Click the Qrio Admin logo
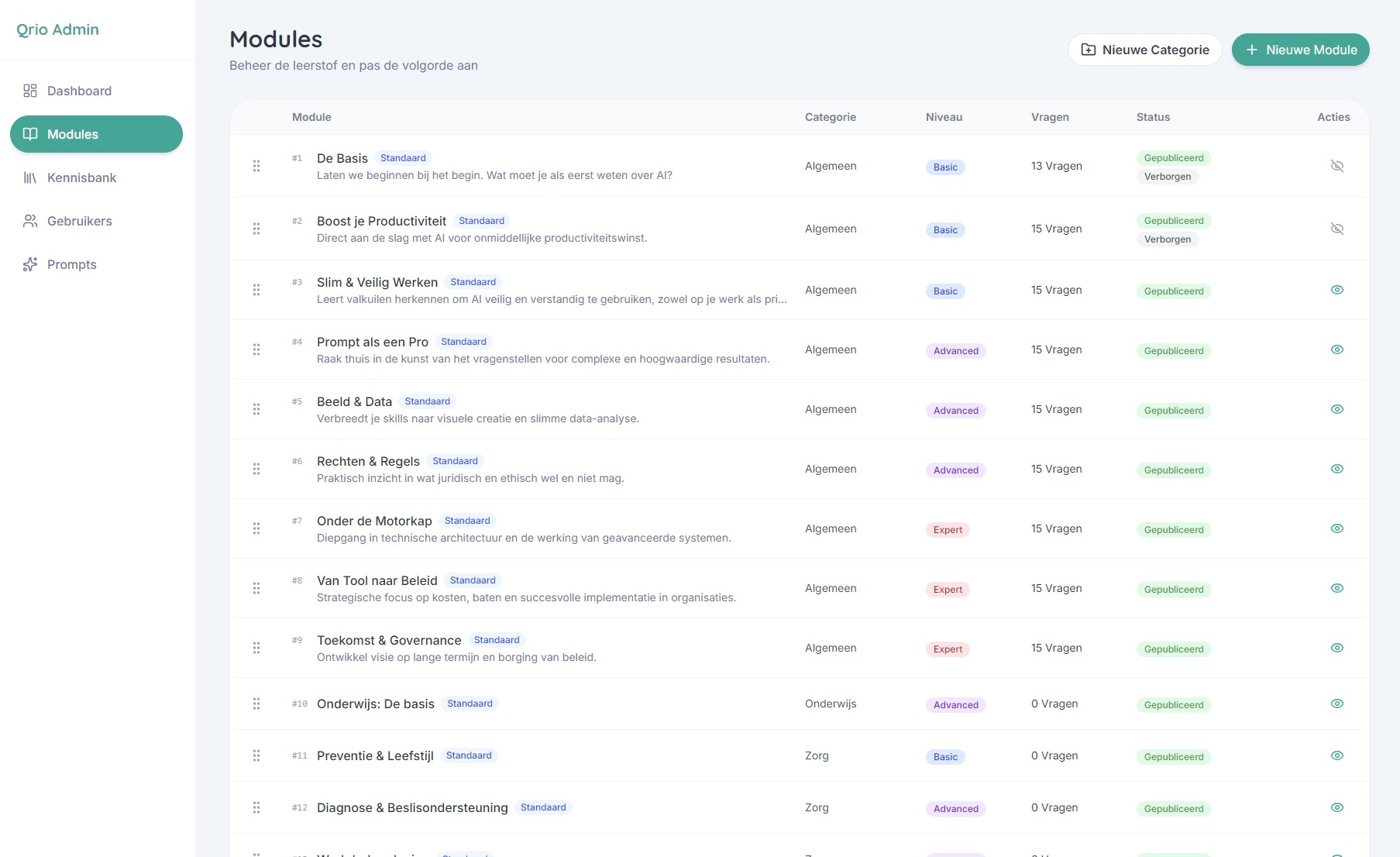Image resolution: width=1400 pixels, height=857 pixels. tap(57, 29)
